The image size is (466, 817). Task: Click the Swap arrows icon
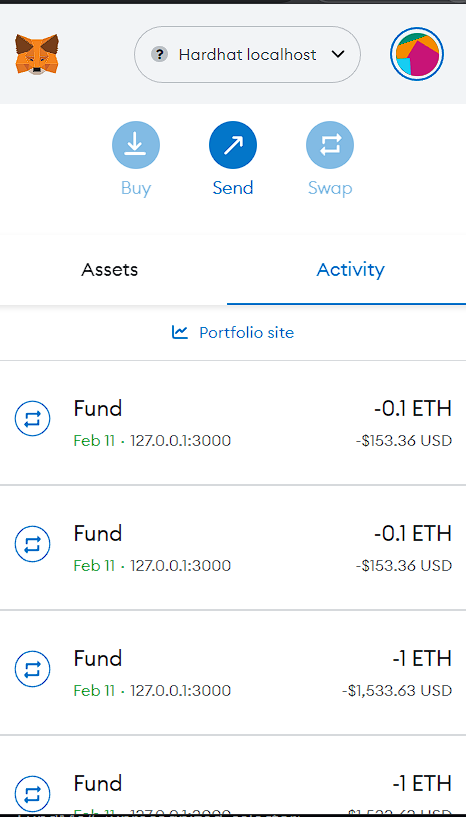click(329, 145)
